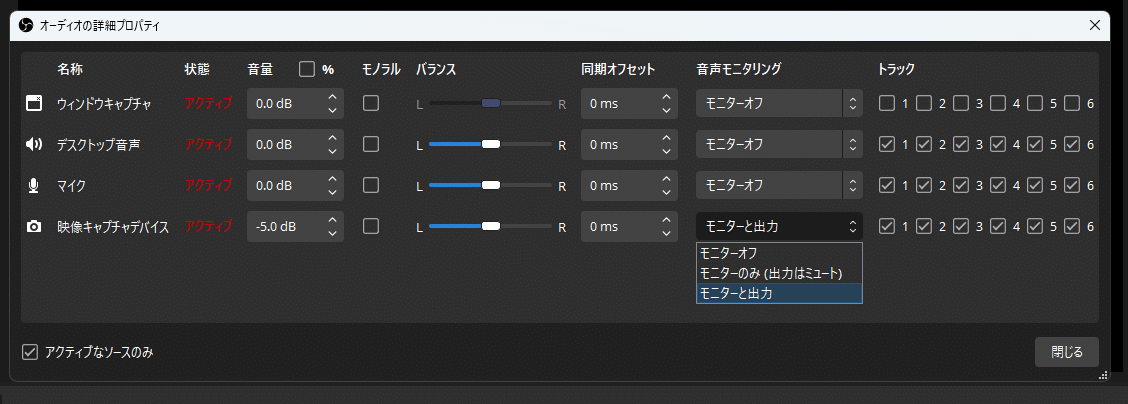1128x404 pixels.
Task: Enable mono for デスクトップ音声
Action: point(370,144)
